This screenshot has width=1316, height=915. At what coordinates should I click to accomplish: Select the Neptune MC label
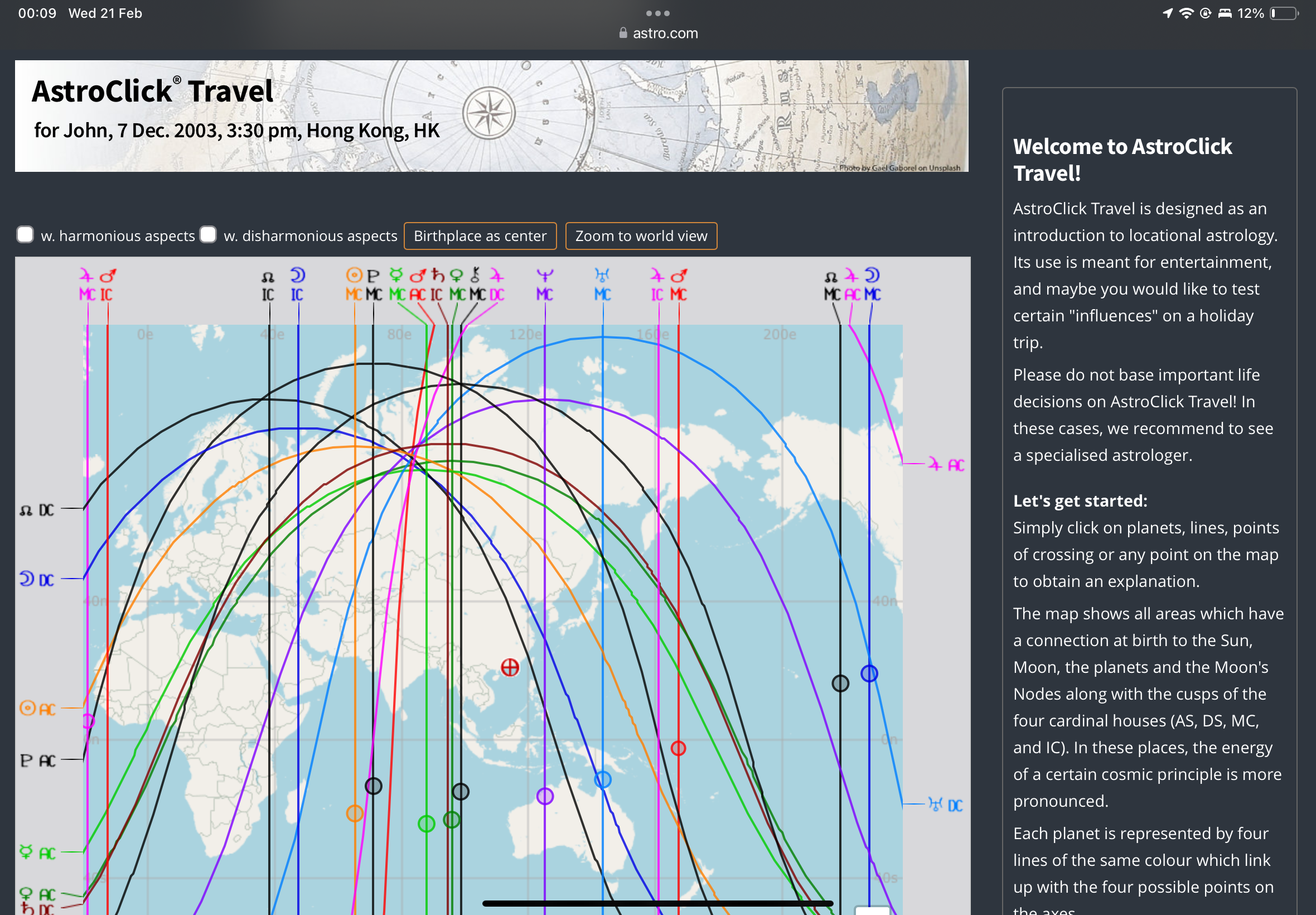coord(545,285)
